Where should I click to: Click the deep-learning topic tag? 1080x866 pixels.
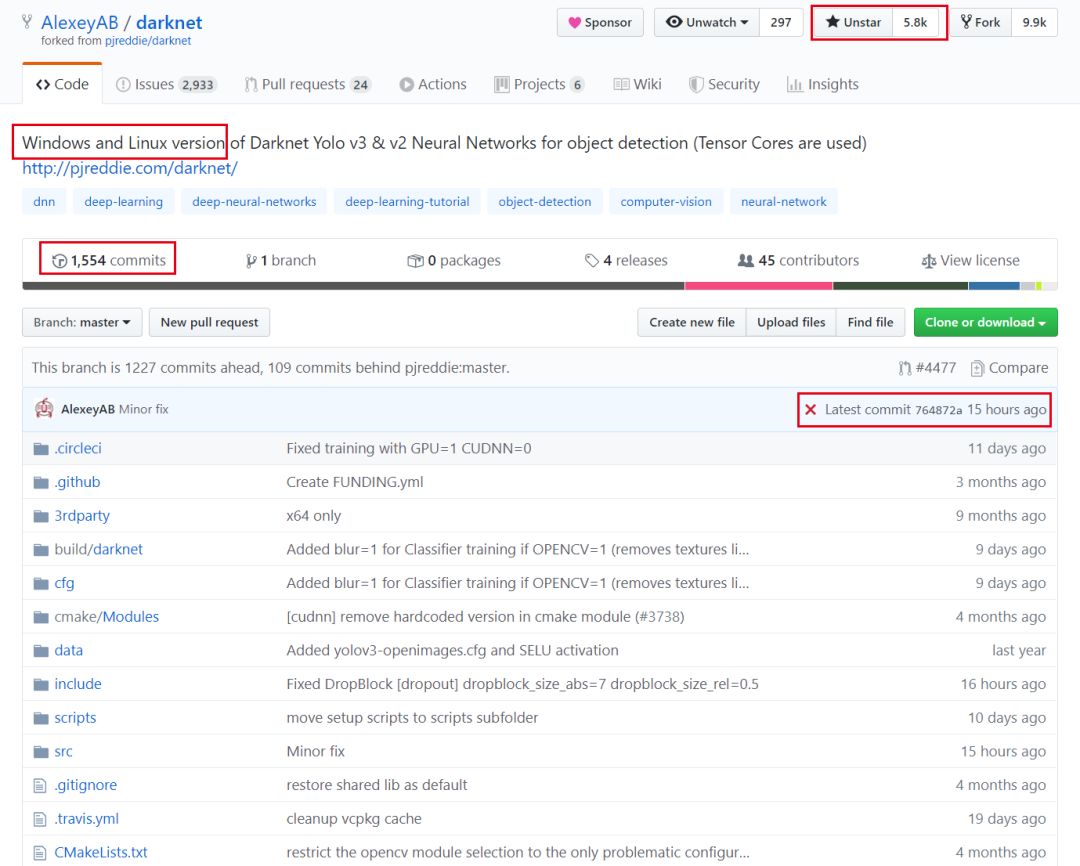click(123, 201)
